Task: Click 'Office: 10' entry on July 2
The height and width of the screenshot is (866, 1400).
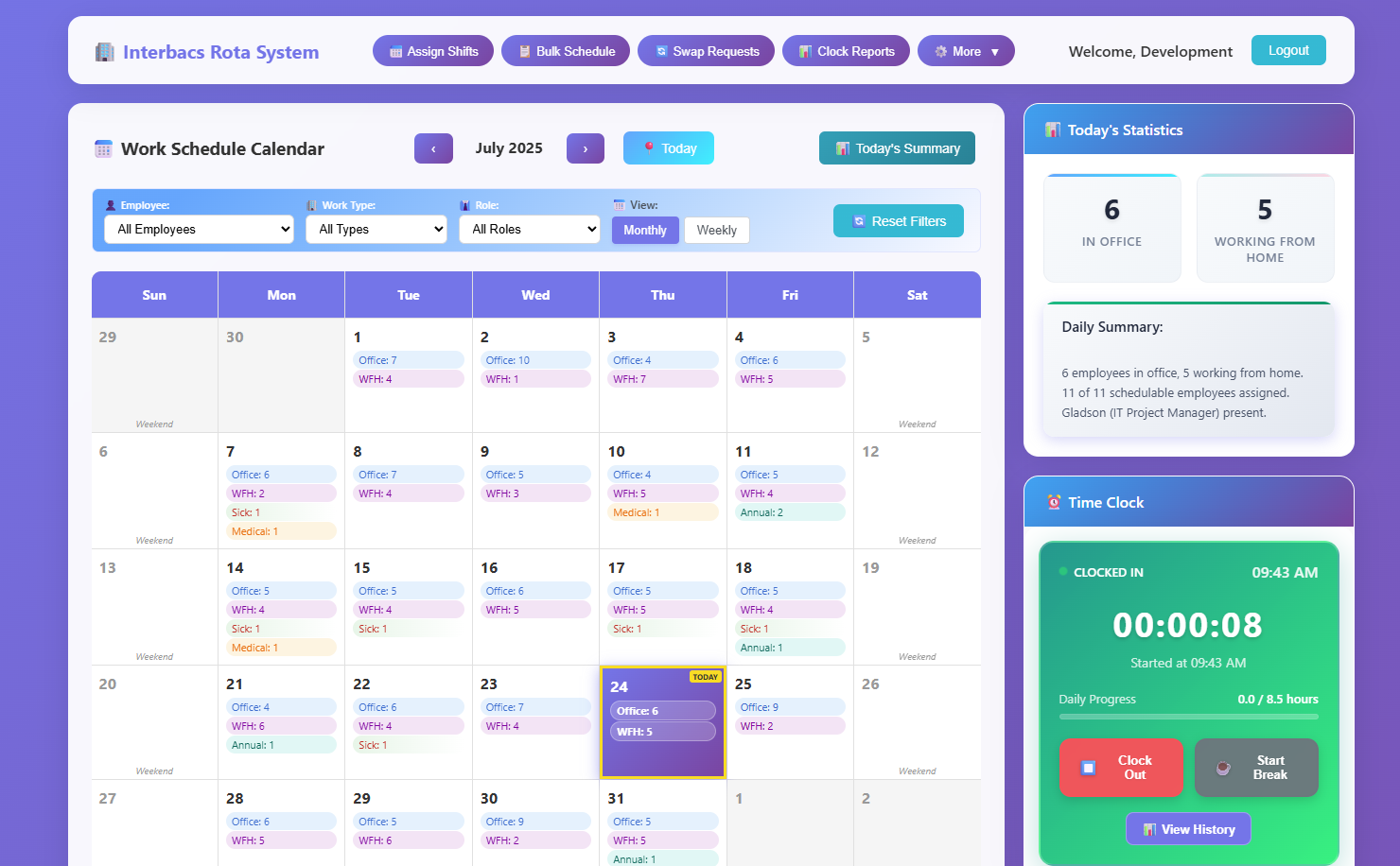Action: [x=535, y=360]
